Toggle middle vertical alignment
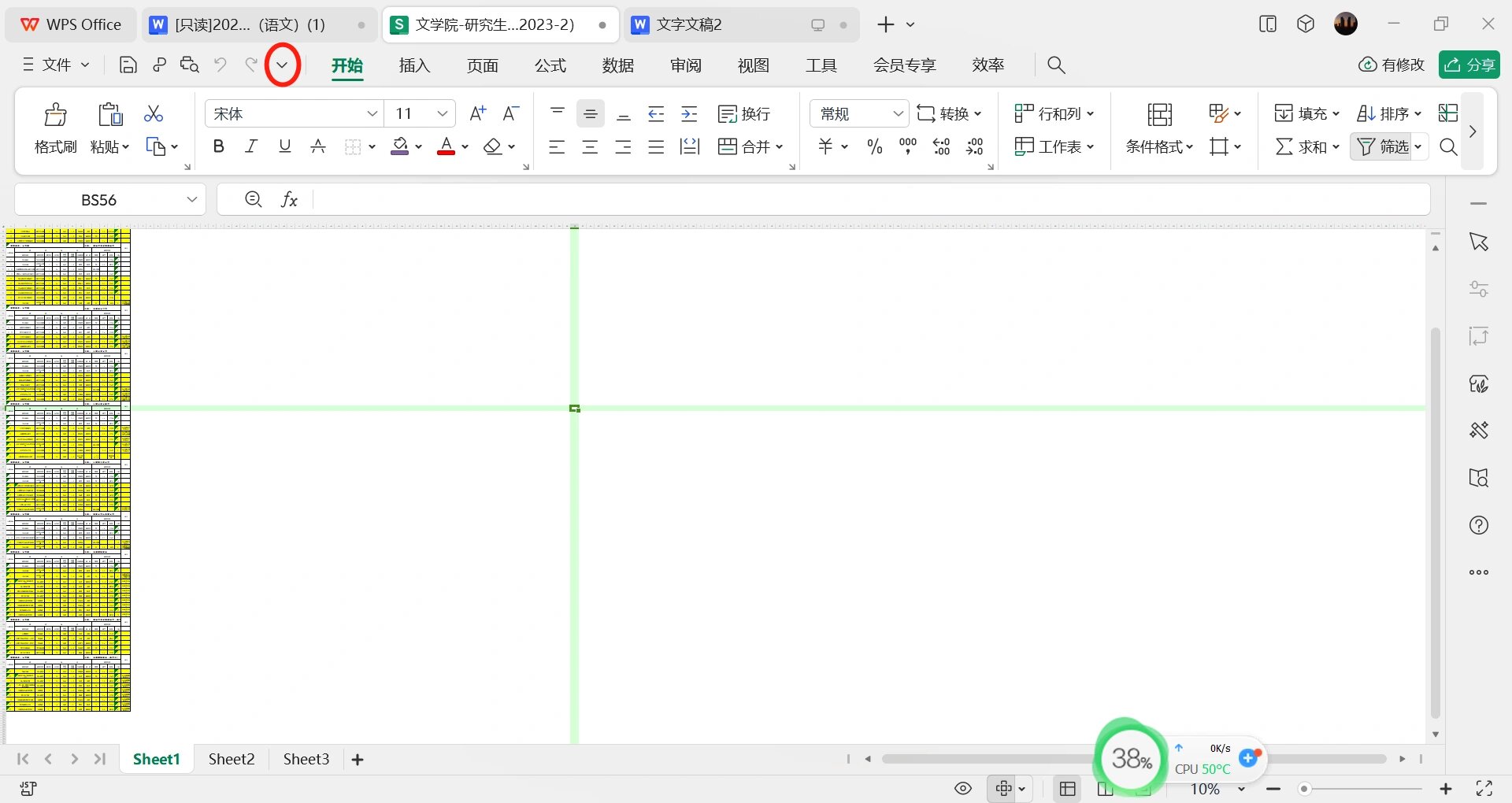This screenshot has height=803, width=1512. [590, 114]
